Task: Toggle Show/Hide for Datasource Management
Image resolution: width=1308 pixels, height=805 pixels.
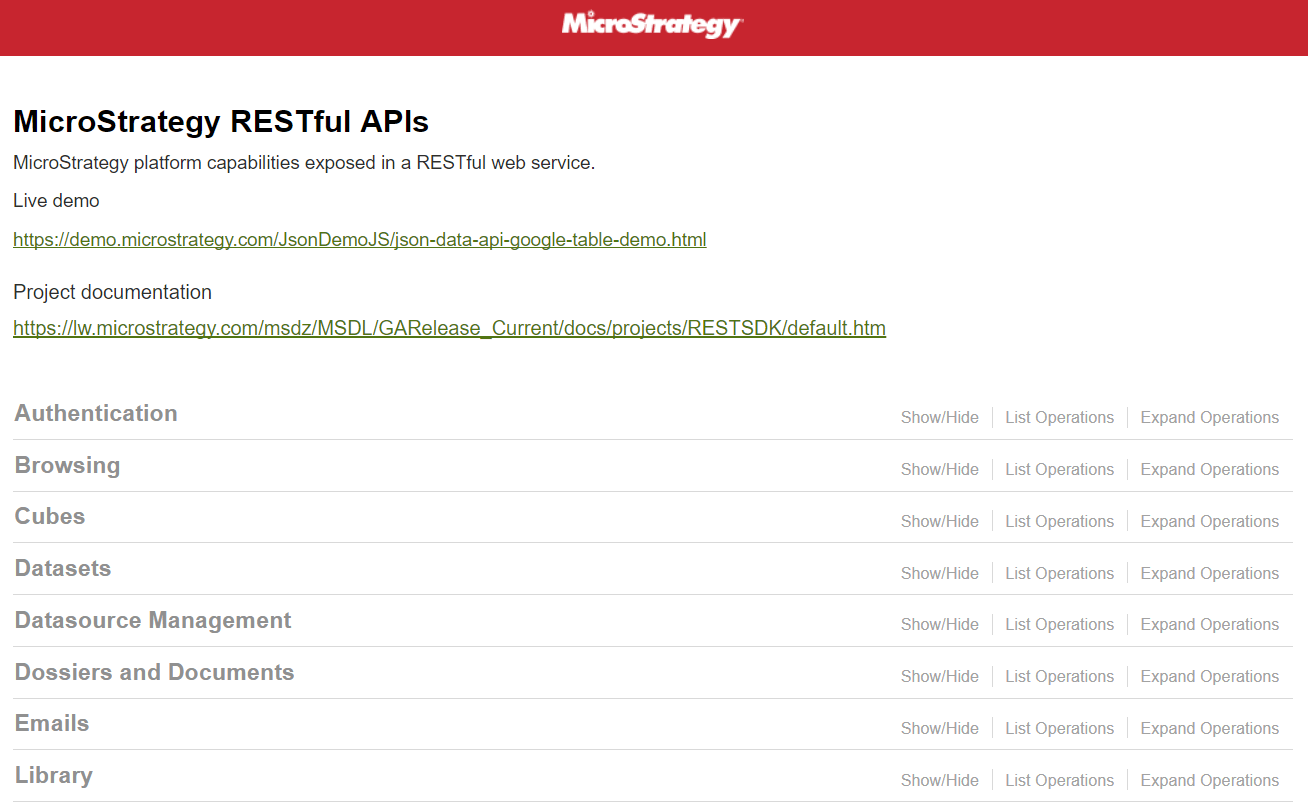Action: tap(939, 625)
